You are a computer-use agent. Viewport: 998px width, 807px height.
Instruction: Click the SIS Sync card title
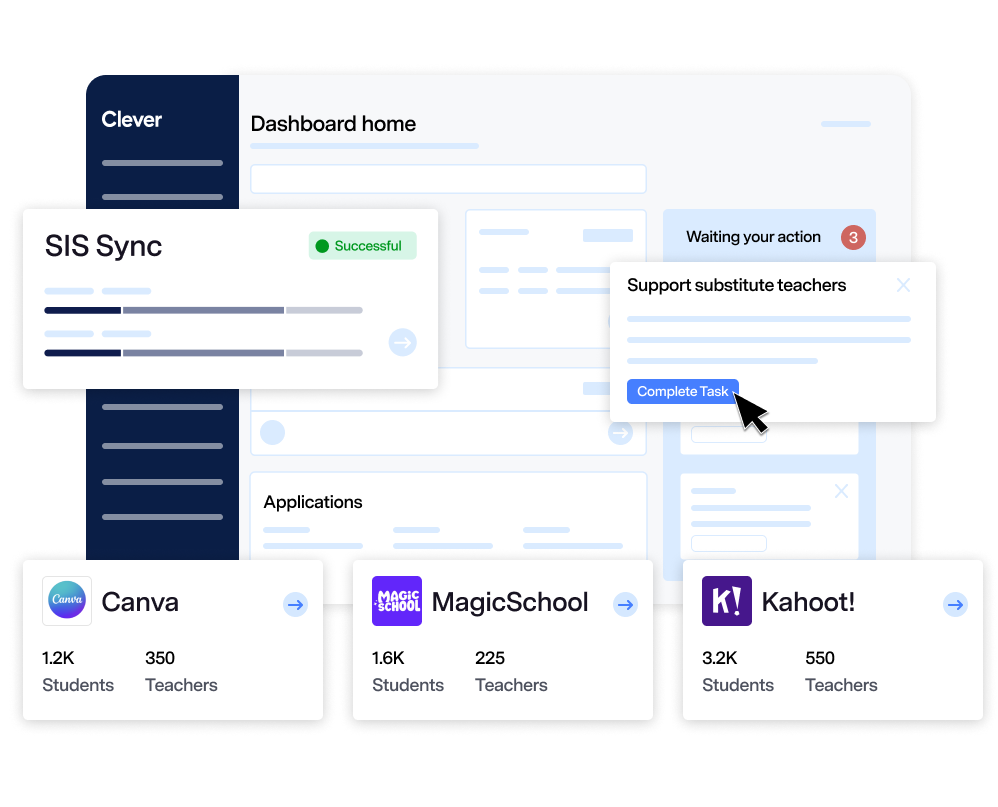pos(103,246)
